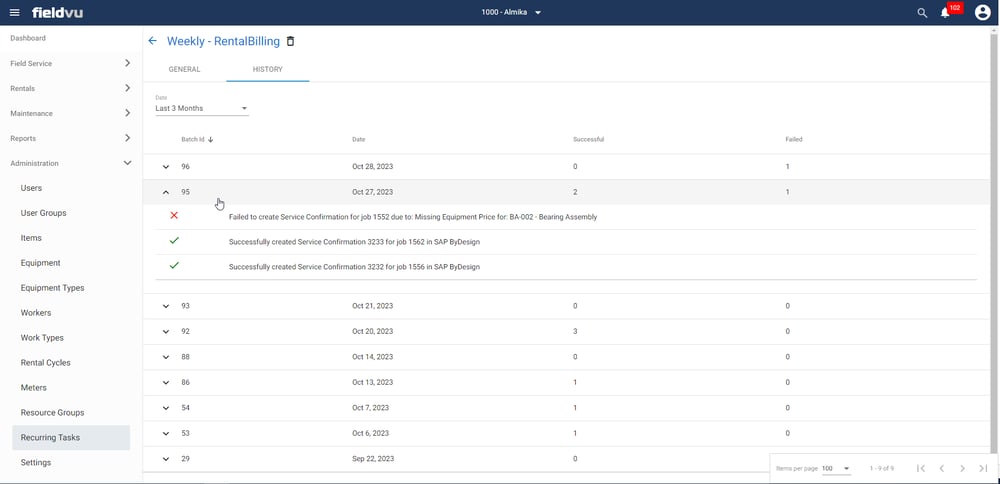Collapse batch 95 row
This screenshot has height=484, width=1000.
(166, 192)
